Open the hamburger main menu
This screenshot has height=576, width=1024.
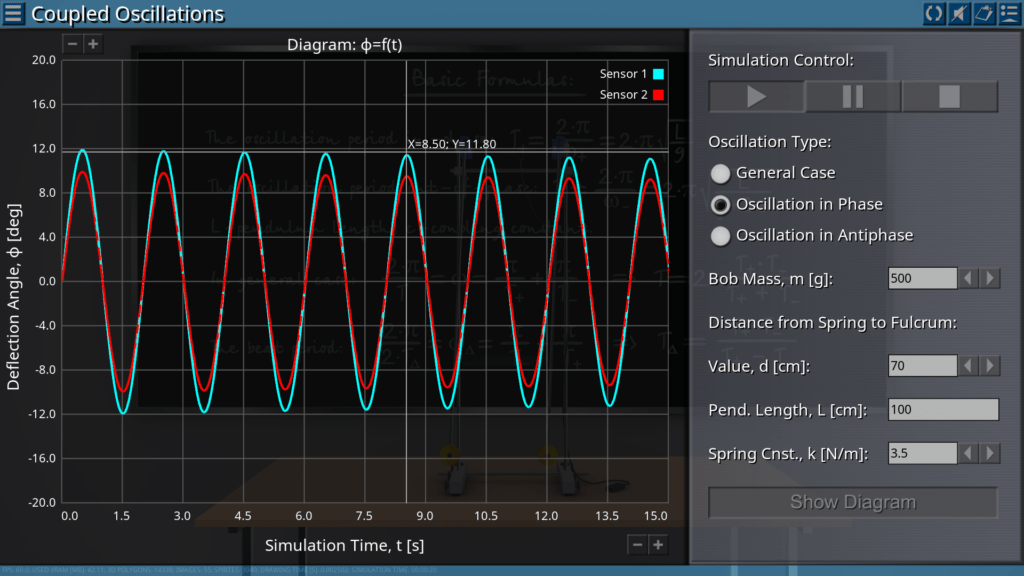pos(14,14)
